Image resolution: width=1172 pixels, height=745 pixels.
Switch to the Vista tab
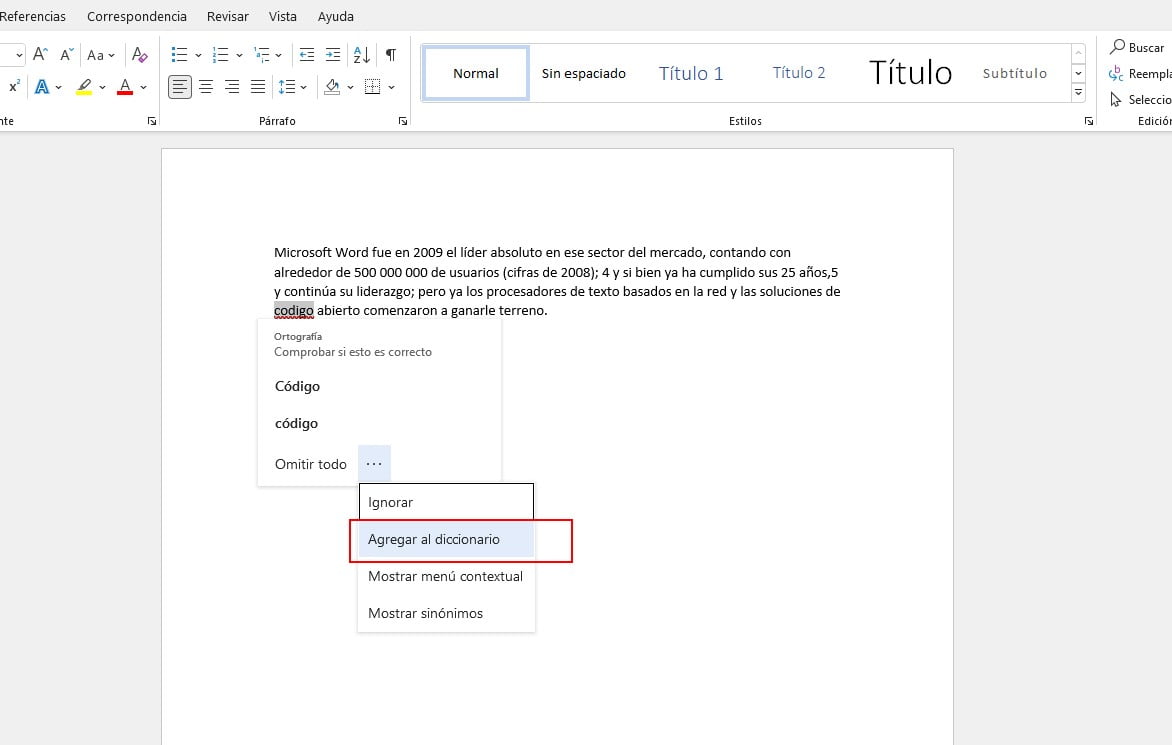point(283,16)
